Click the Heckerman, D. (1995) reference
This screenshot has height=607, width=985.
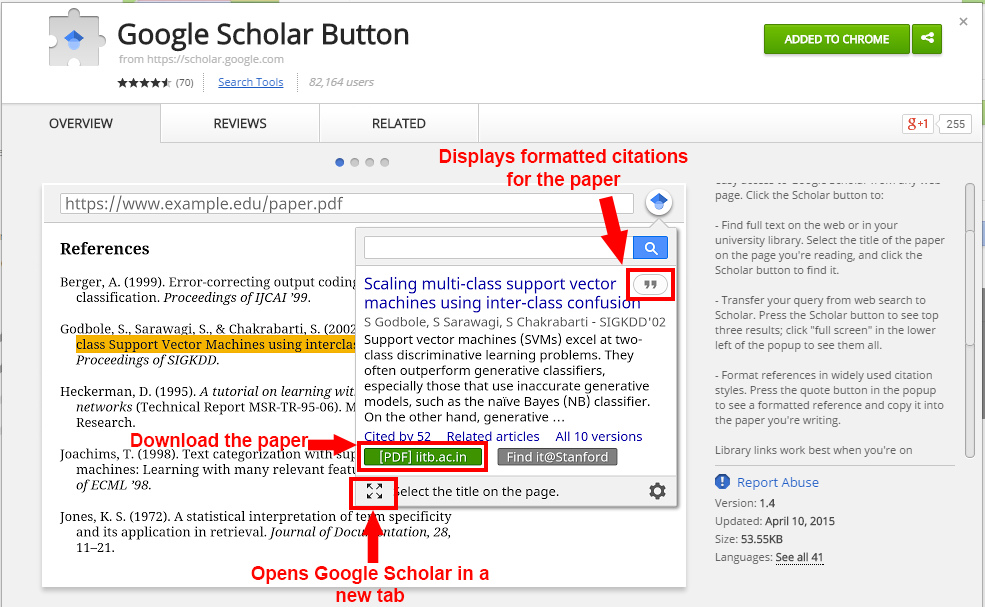pos(208,407)
